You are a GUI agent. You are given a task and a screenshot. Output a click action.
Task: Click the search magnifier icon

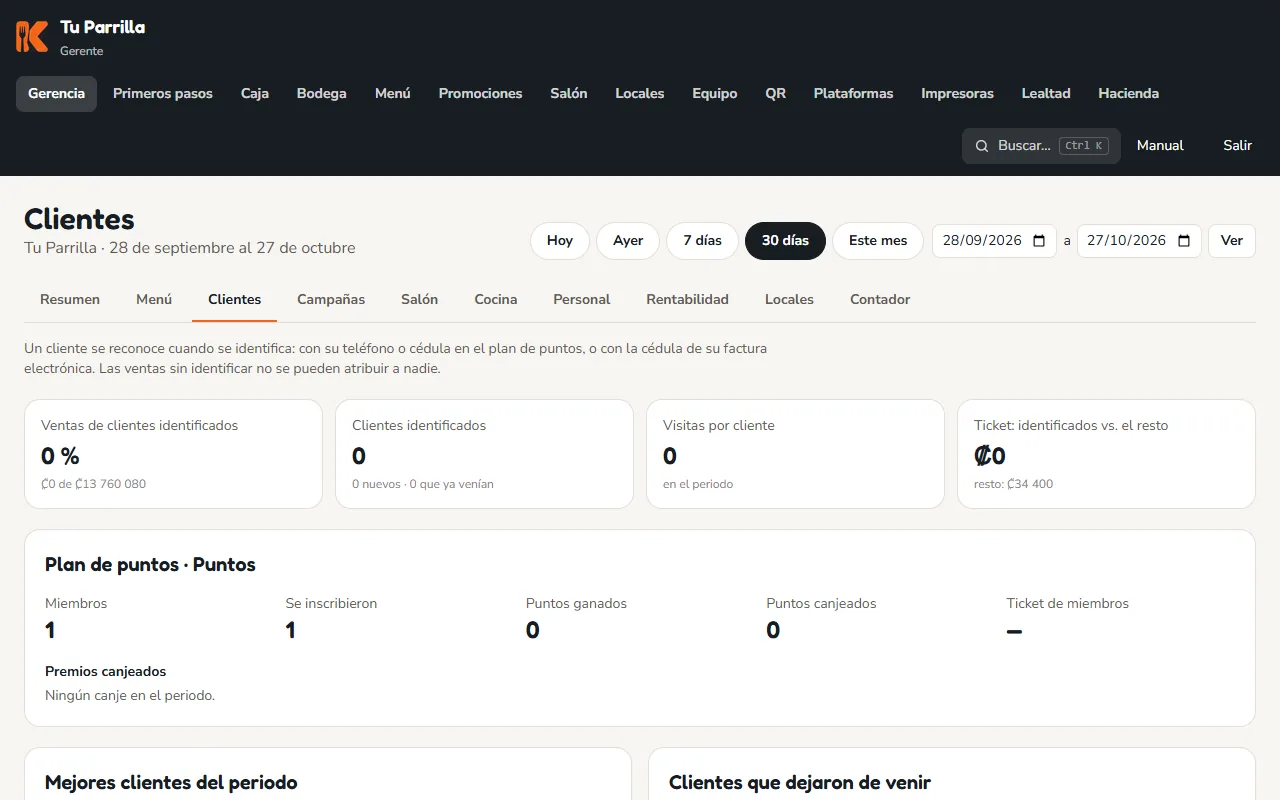[982, 146]
